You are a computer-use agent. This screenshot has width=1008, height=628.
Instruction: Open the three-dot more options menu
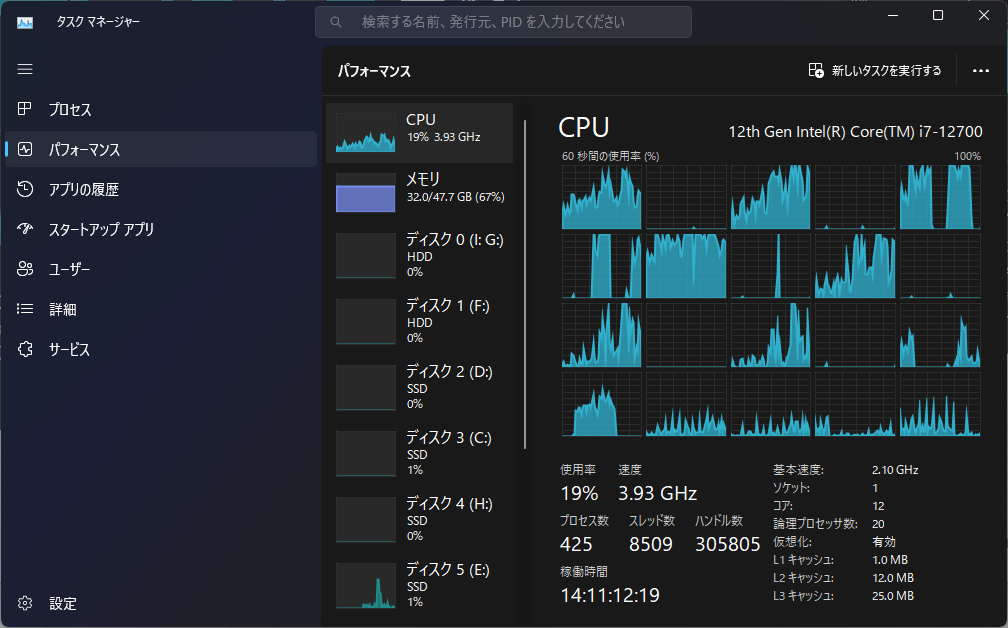tap(980, 70)
